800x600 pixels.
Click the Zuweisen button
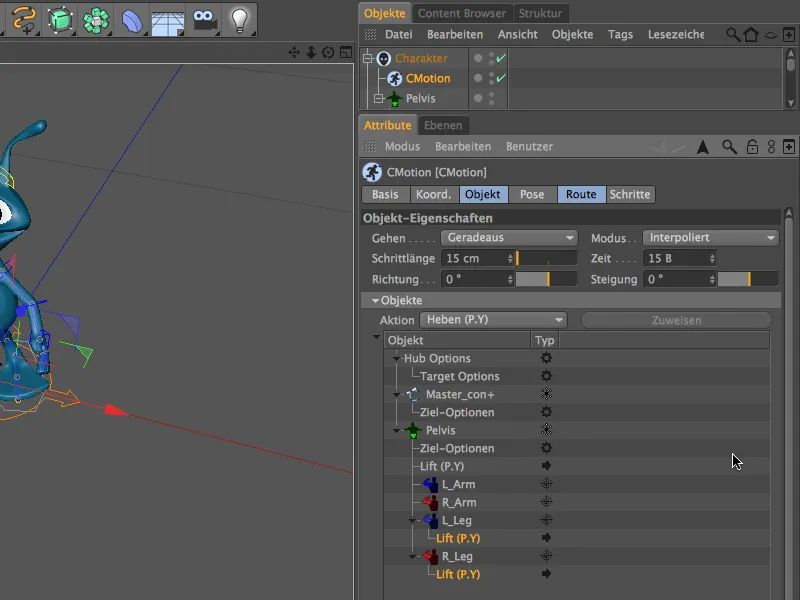[677, 320]
